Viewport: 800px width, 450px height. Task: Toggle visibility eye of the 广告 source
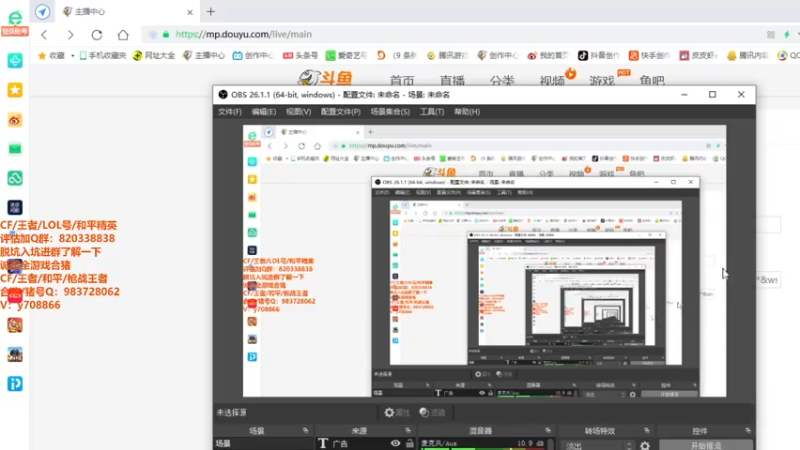tap(395, 443)
